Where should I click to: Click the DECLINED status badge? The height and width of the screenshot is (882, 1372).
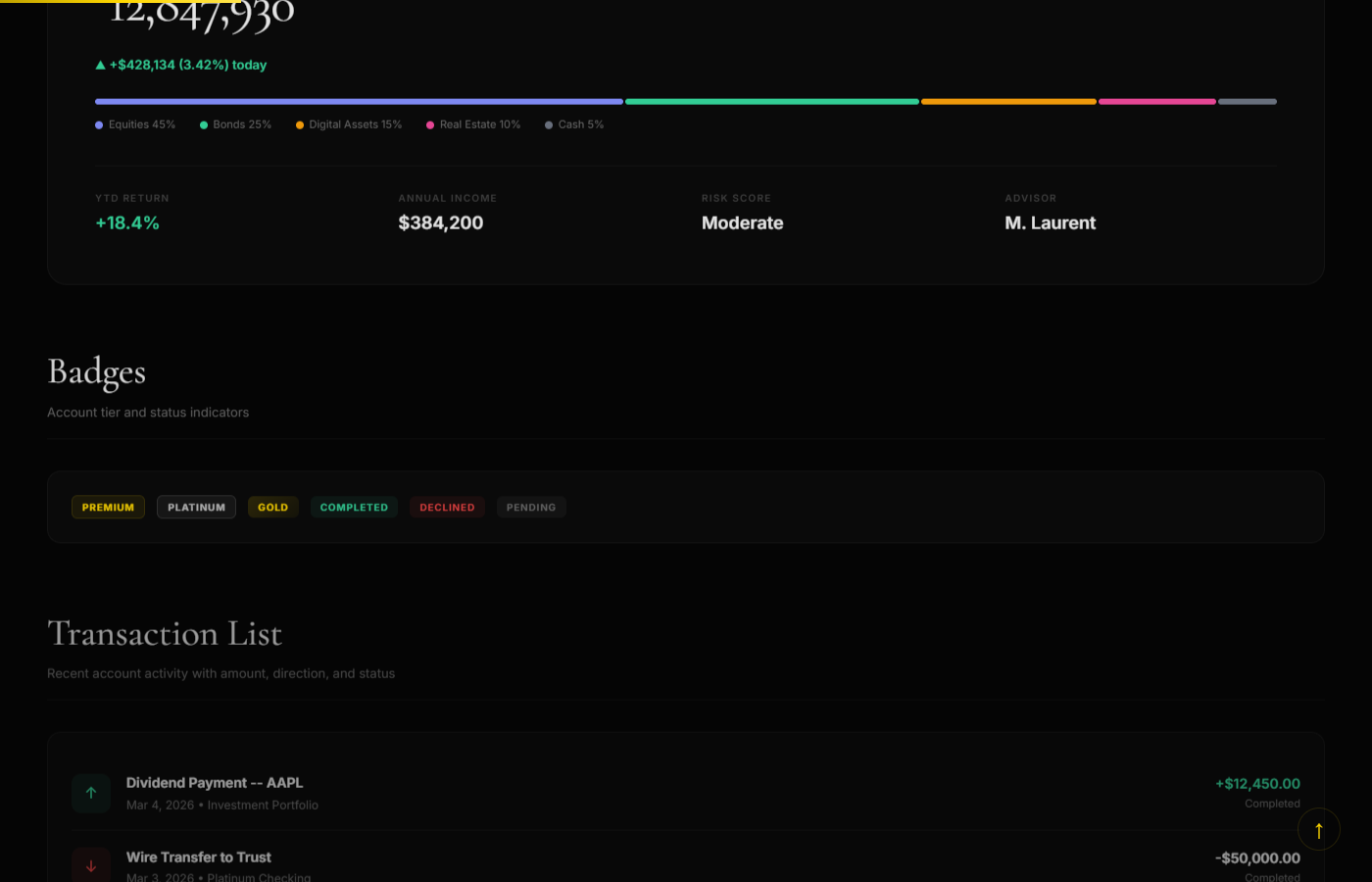tap(447, 508)
